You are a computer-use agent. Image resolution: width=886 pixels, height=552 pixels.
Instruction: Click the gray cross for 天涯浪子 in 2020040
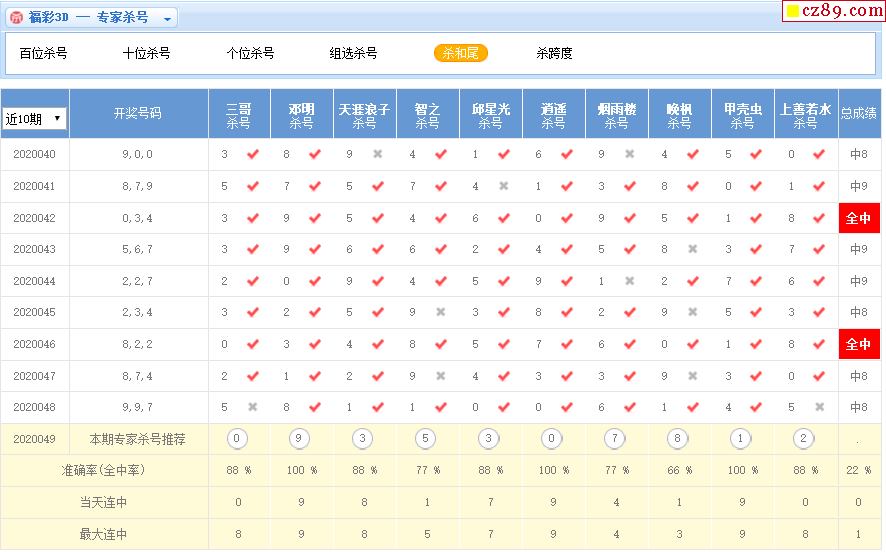pos(378,155)
